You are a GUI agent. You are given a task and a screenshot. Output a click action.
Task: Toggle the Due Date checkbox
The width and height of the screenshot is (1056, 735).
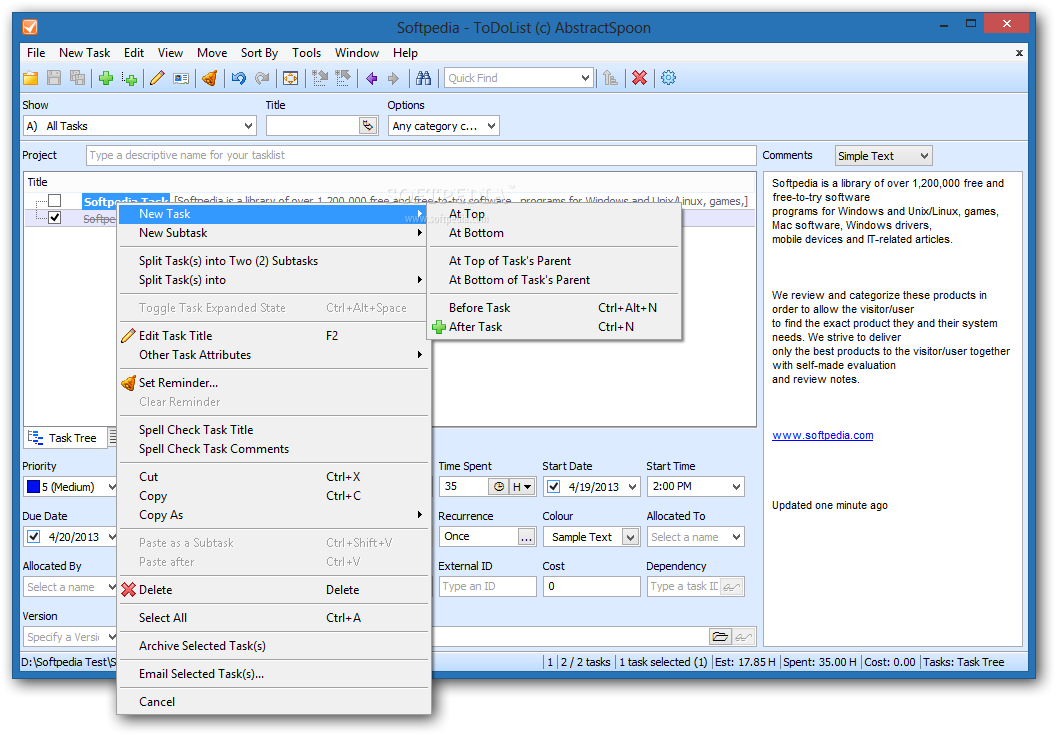point(33,537)
